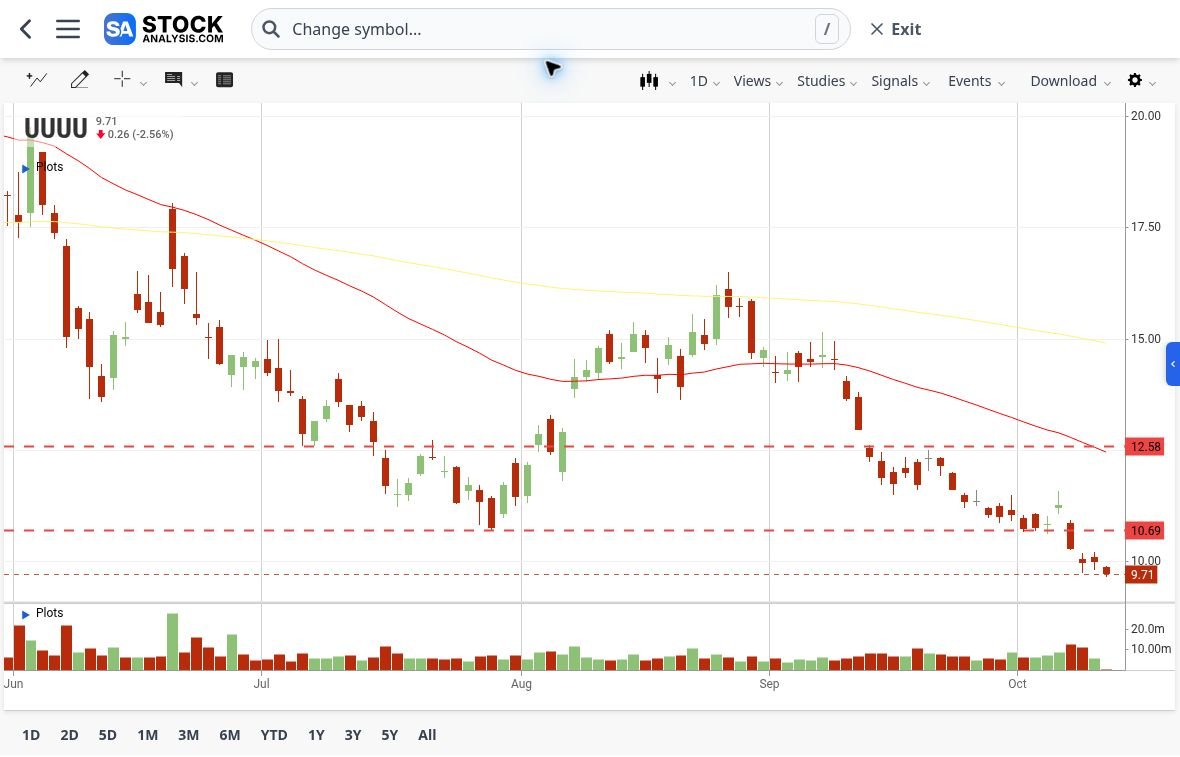Open the Views dropdown
The width and height of the screenshot is (1180, 757).
click(758, 81)
